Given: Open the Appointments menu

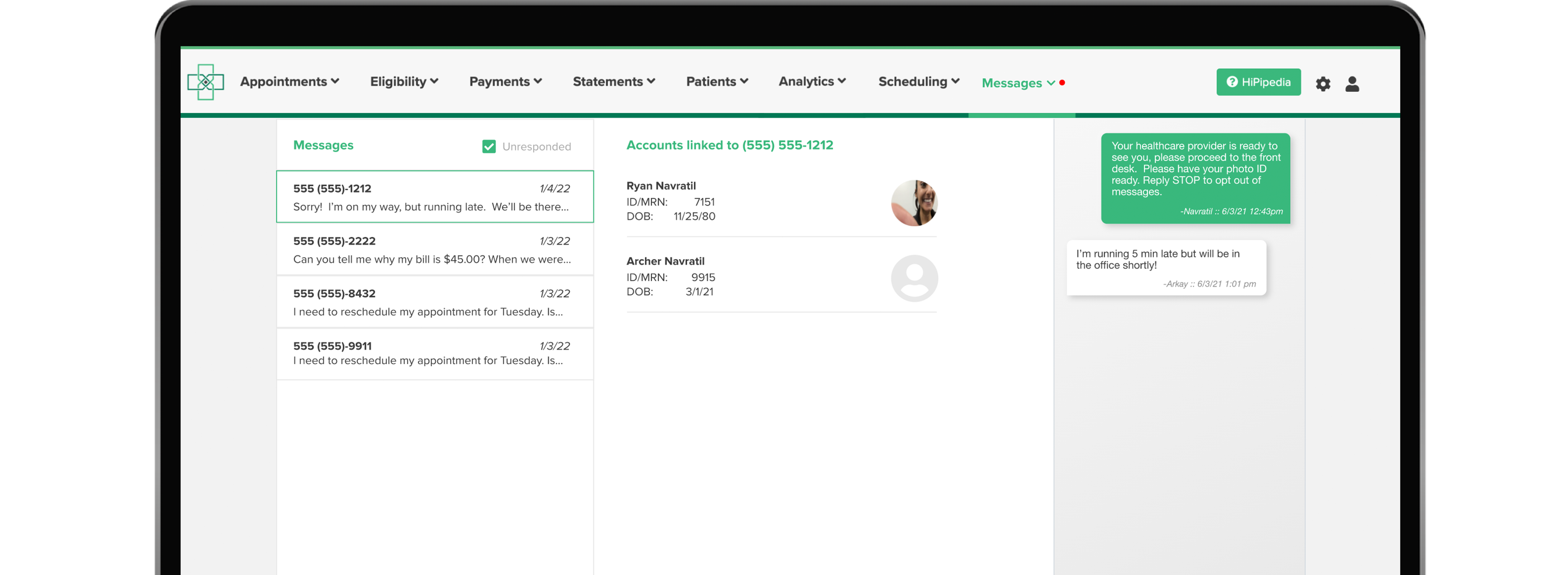Looking at the screenshot, I should point(290,82).
